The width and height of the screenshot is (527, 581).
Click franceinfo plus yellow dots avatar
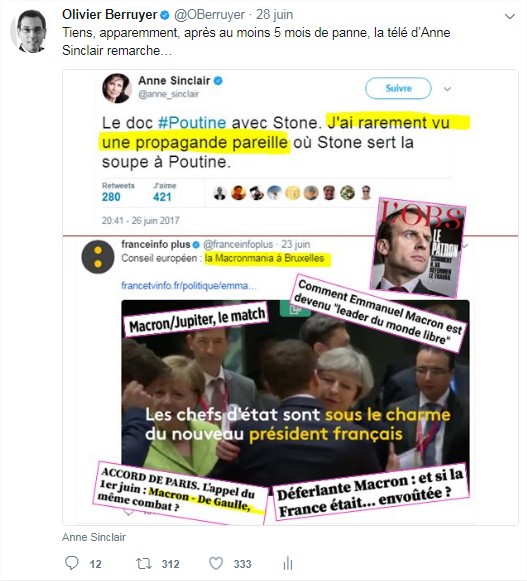tap(98, 257)
